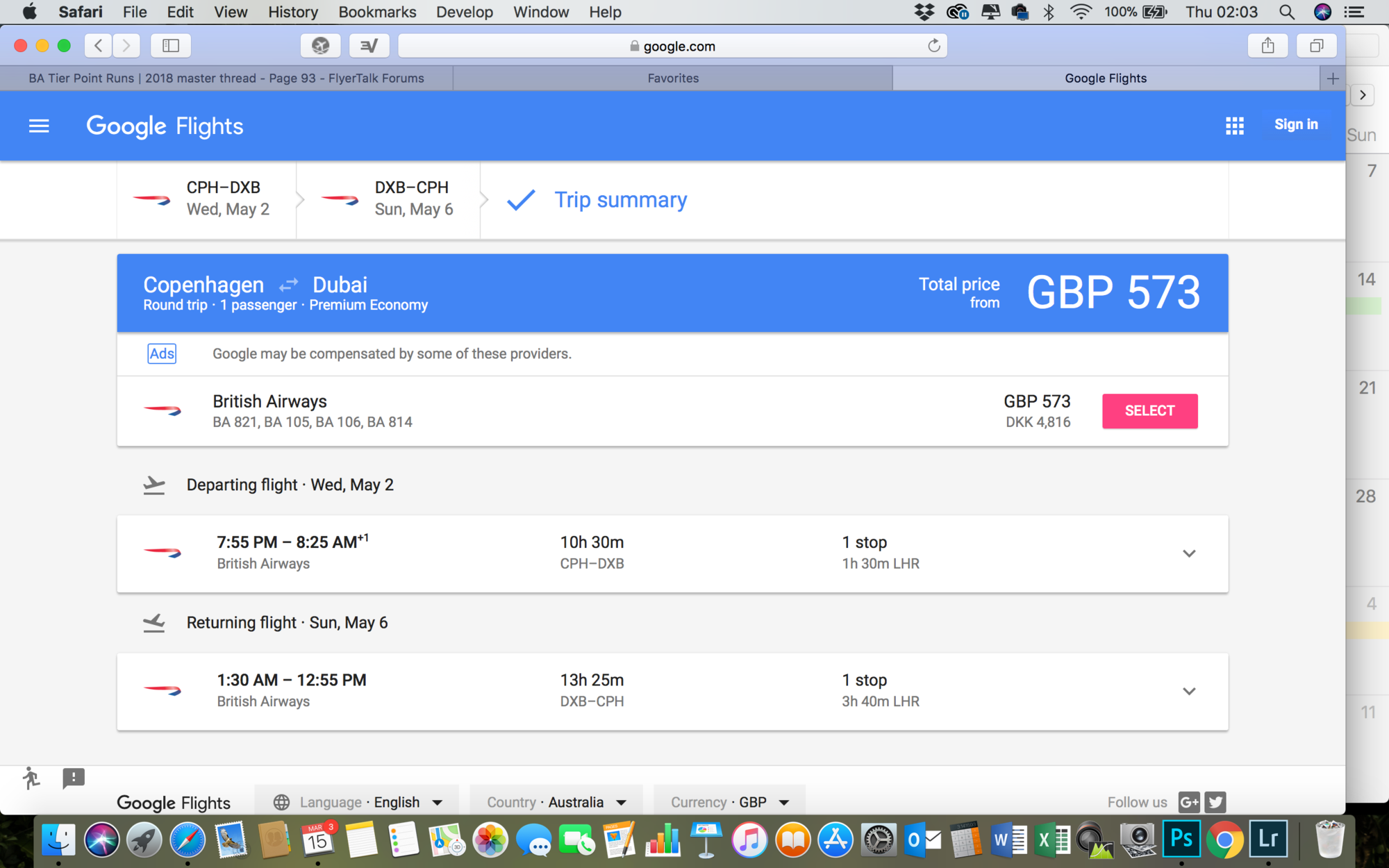Click 'BA 821, BA 105, BA 106, BA 814' text
Screen dimensions: 1389x868
[313, 422]
